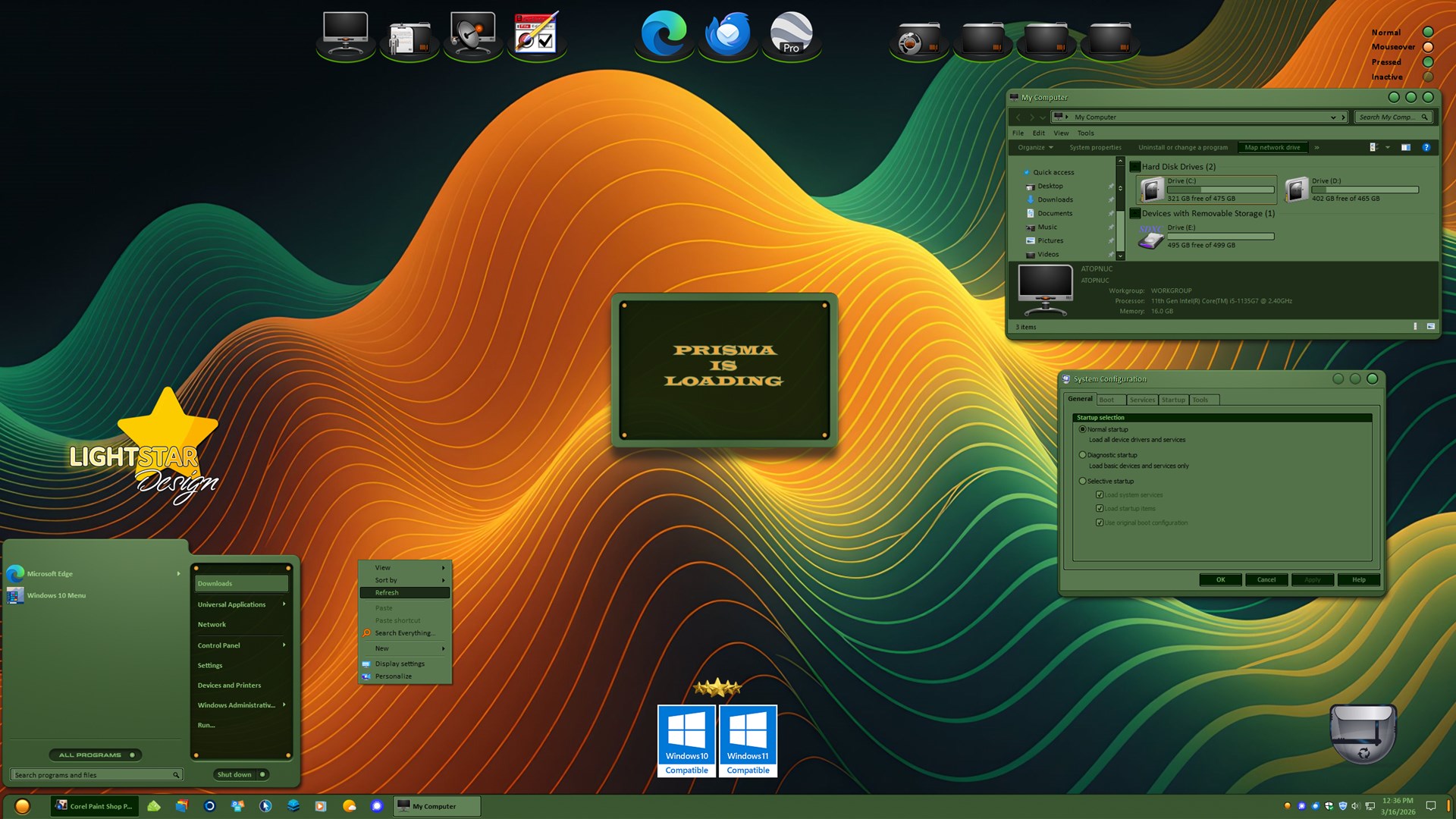Toggle Load system services checkbox
Viewport: 1456px width, 819px height.
coord(1100,494)
